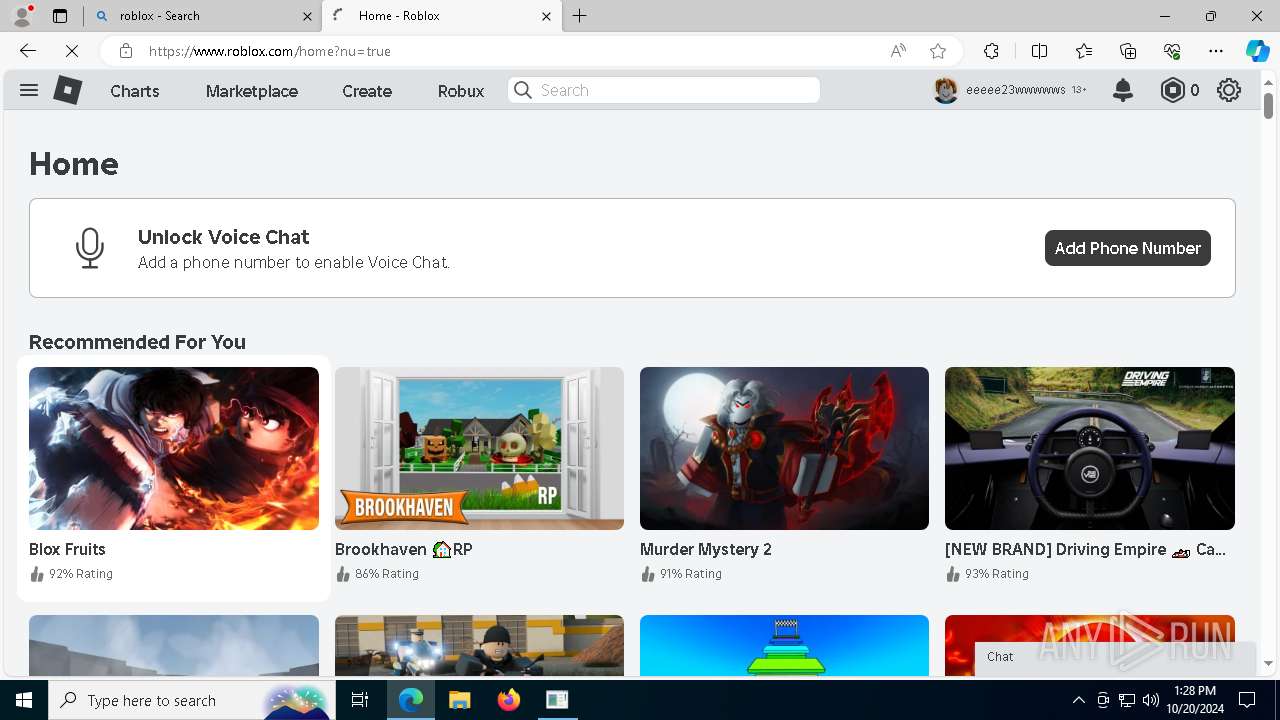This screenshot has height=720, width=1280.
Task: Click the 93% Rating text
Action: point(997,574)
